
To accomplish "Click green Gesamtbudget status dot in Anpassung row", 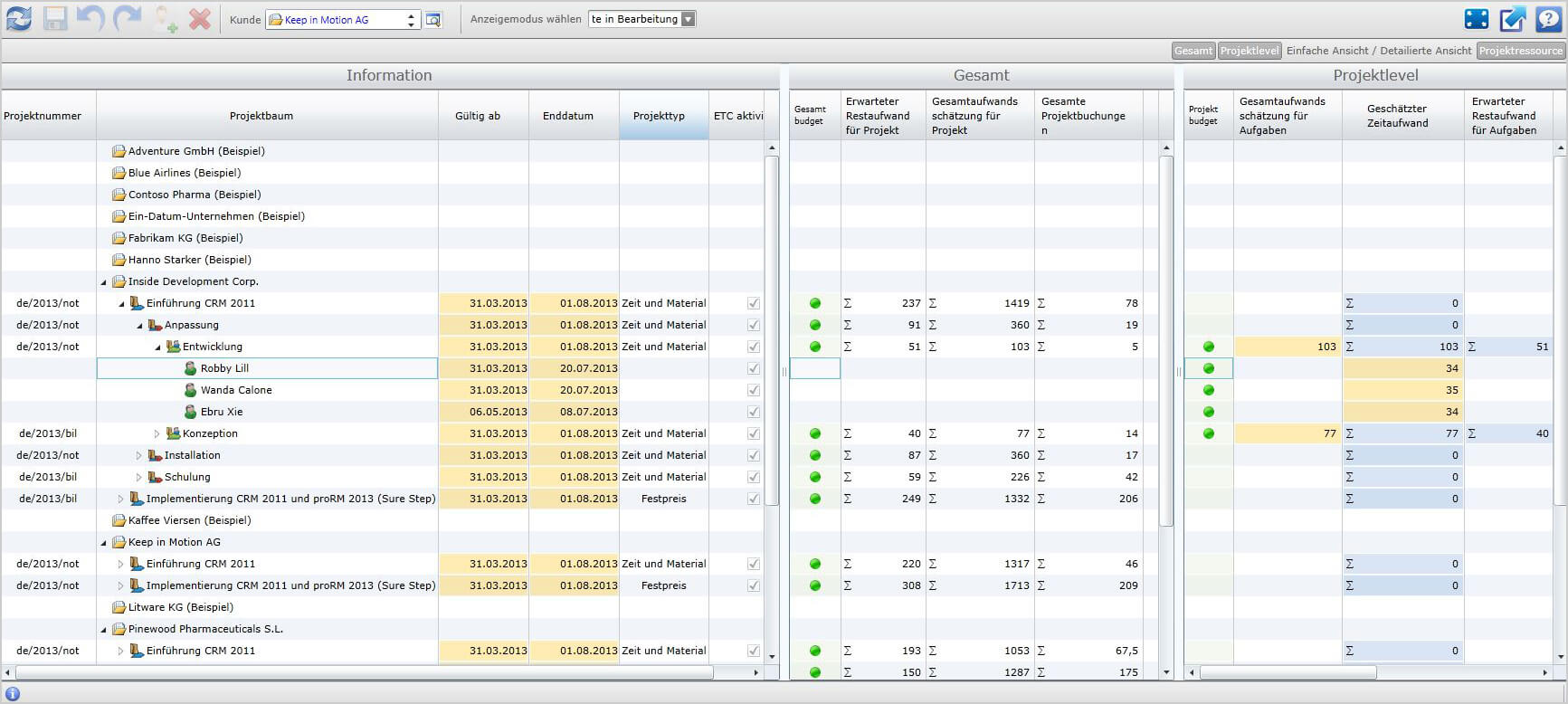I will tap(815, 325).
